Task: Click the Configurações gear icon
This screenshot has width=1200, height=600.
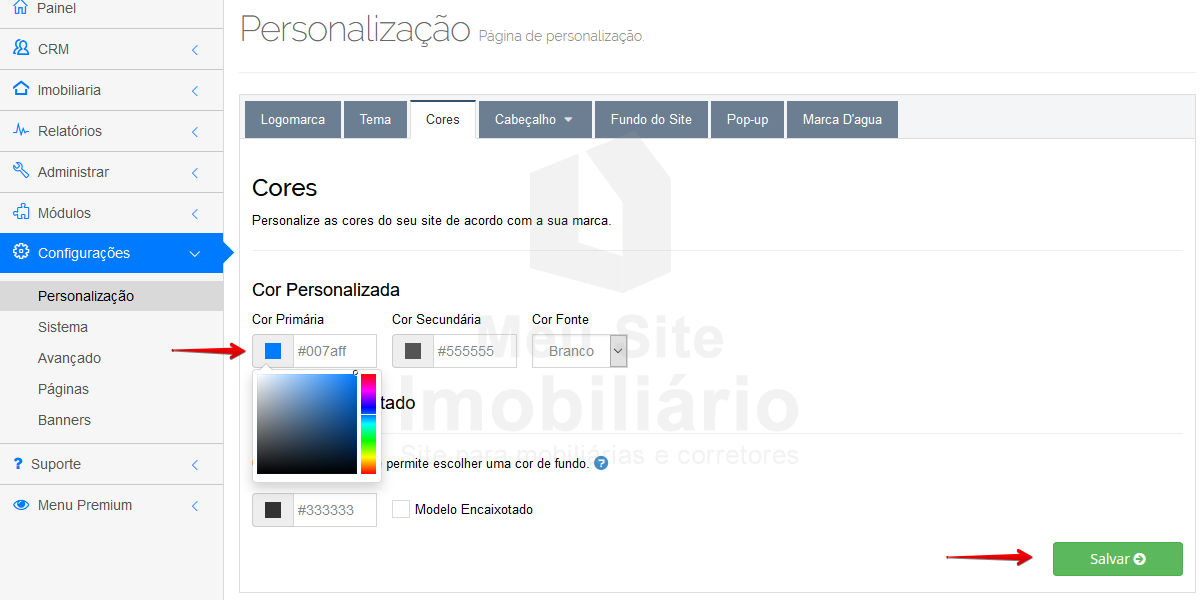Action: click(21, 252)
